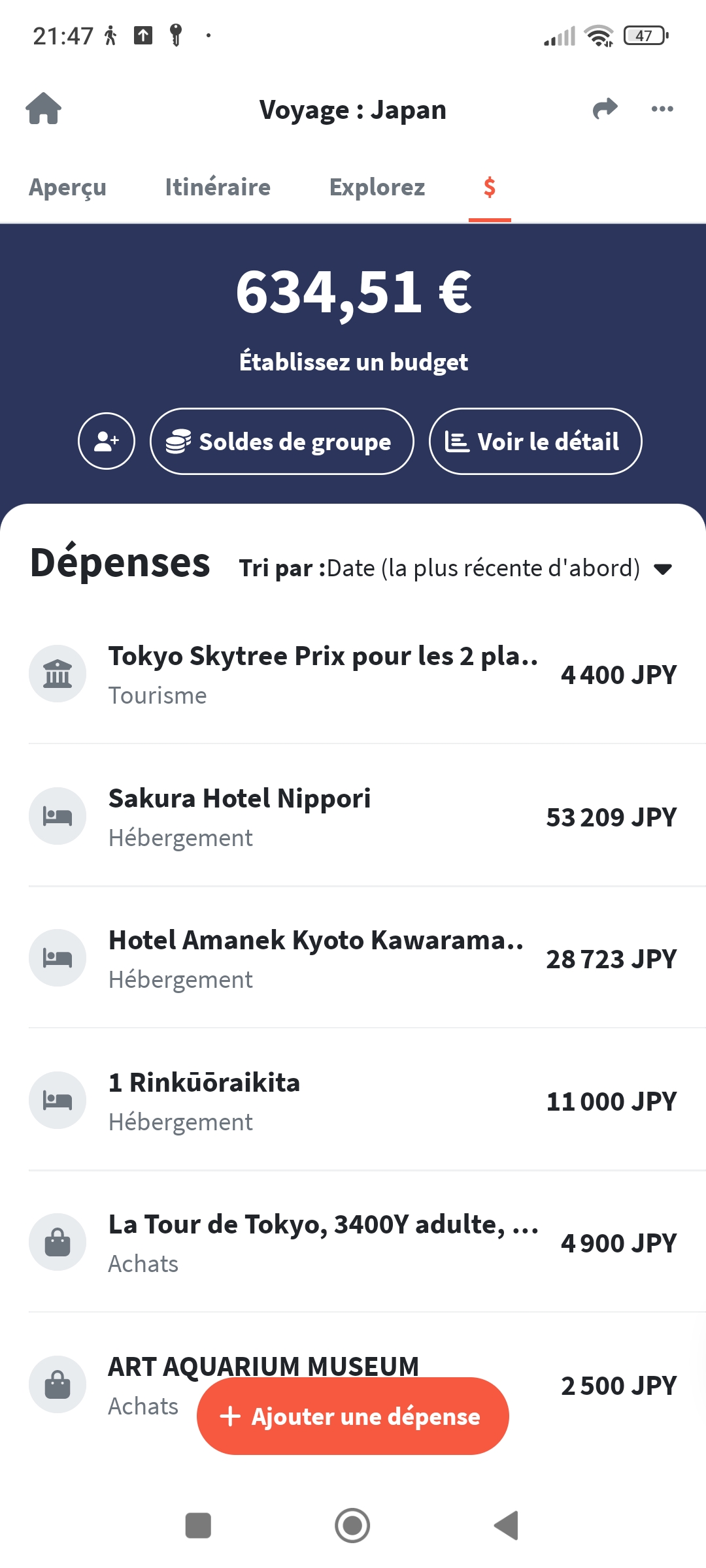Tap the Soldes de groupe button
Screen dimensions: 706x1568
coord(282,442)
